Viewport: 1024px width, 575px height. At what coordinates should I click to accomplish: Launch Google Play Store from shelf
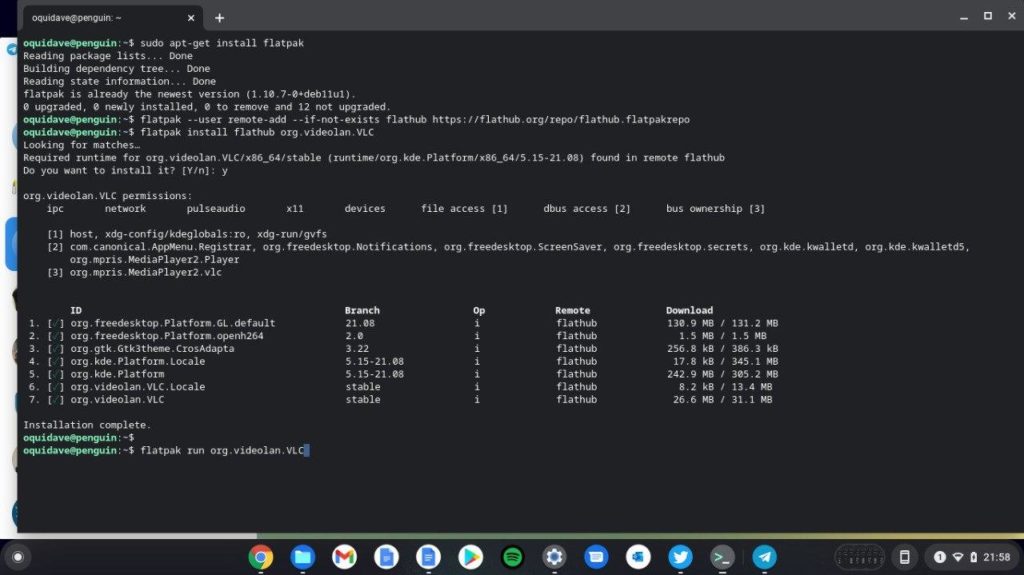pyautogui.click(x=470, y=557)
